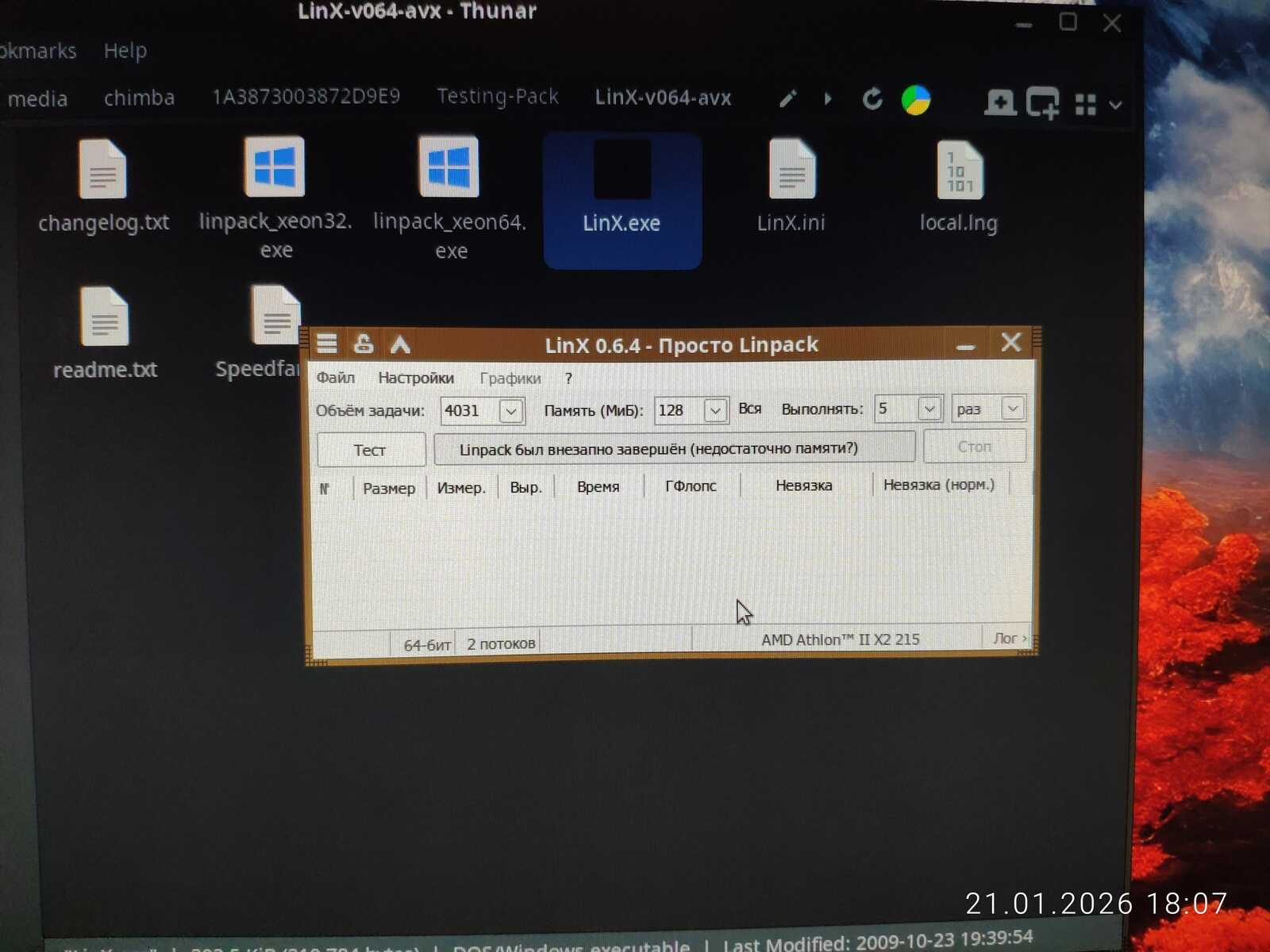This screenshot has width=1270, height=952.
Task: Go to the chimba path segment
Action: [139, 98]
